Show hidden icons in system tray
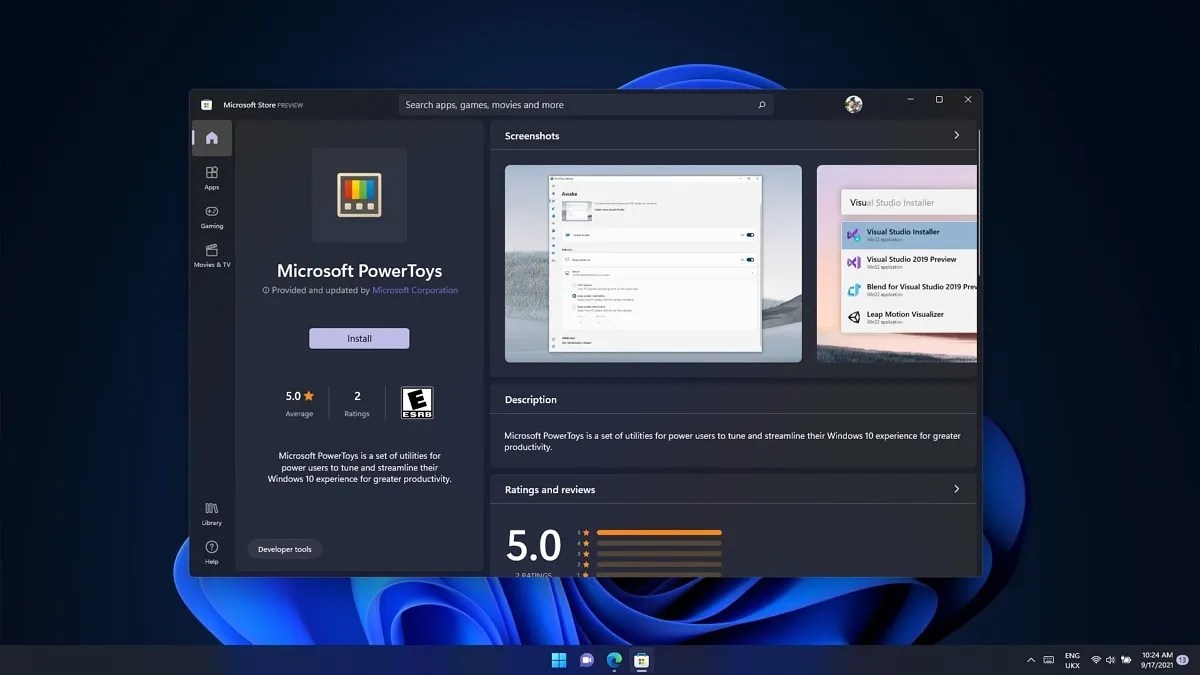Image resolution: width=1200 pixels, height=675 pixels. (x=1031, y=660)
